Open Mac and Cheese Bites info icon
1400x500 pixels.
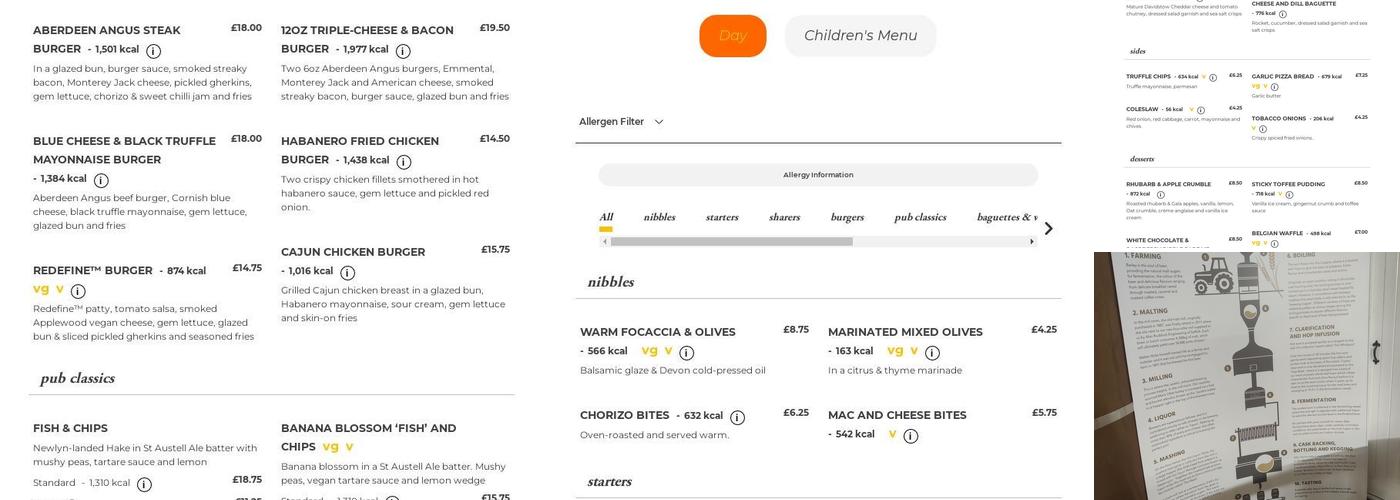tap(910, 436)
